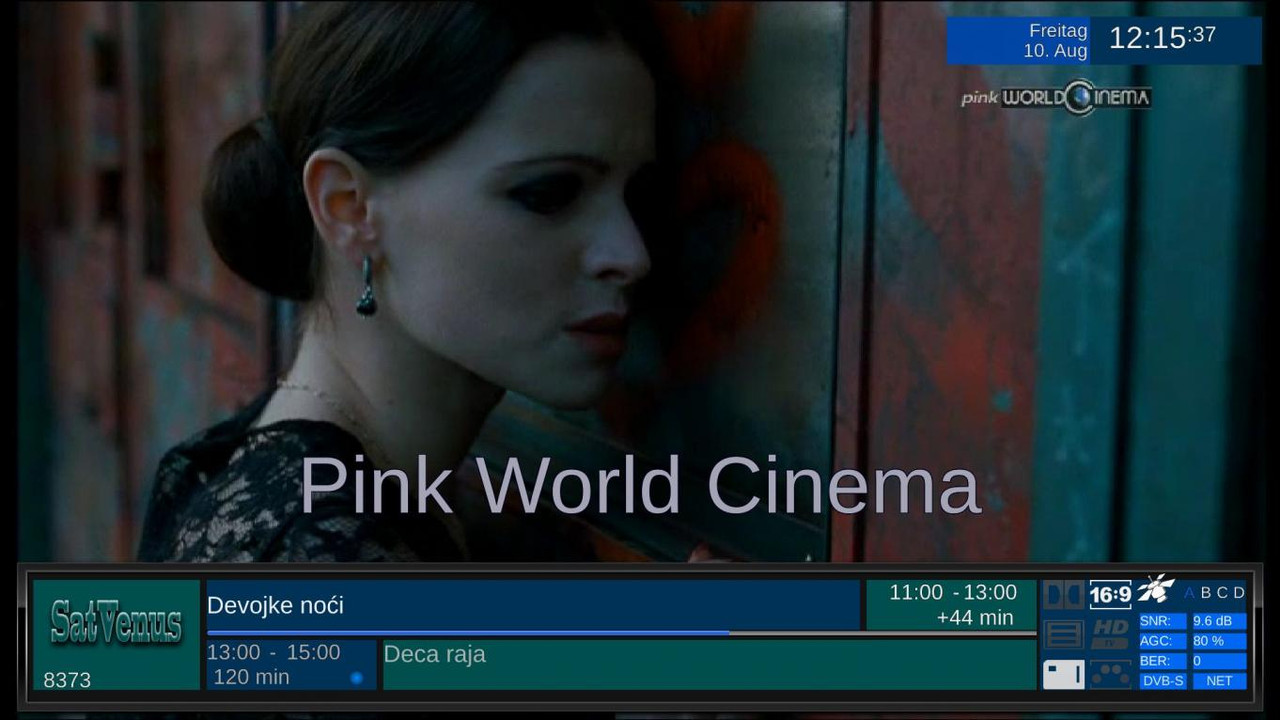Click the channel number 8373

click(67, 680)
